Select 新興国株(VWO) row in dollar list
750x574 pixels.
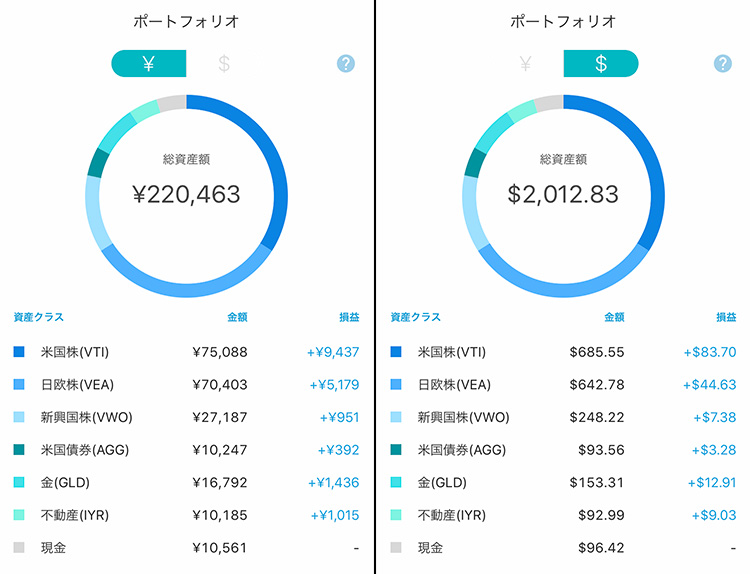click(563, 417)
